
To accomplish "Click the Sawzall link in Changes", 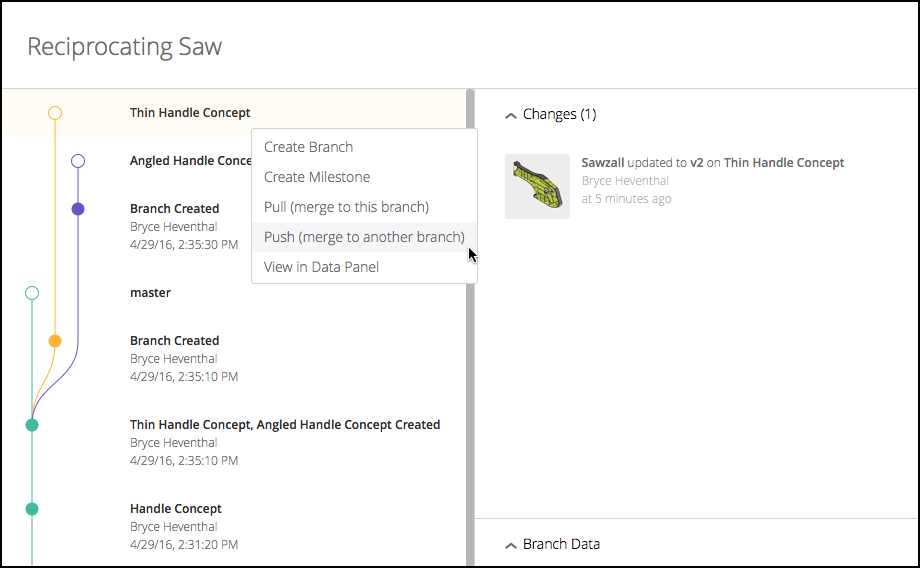I will pos(602,163).
